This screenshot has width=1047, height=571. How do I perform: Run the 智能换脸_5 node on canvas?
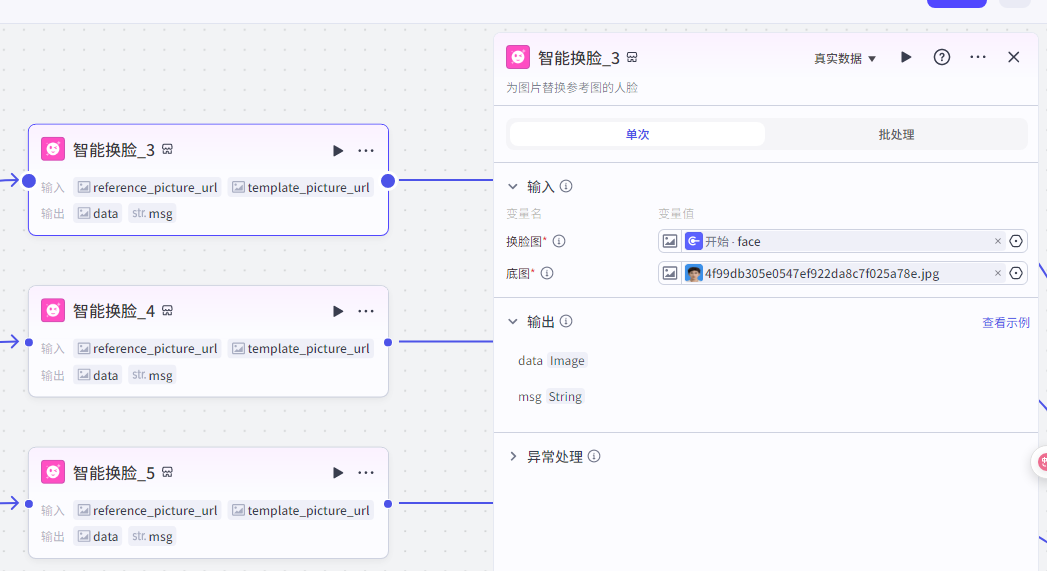click(x=338, y=472)
